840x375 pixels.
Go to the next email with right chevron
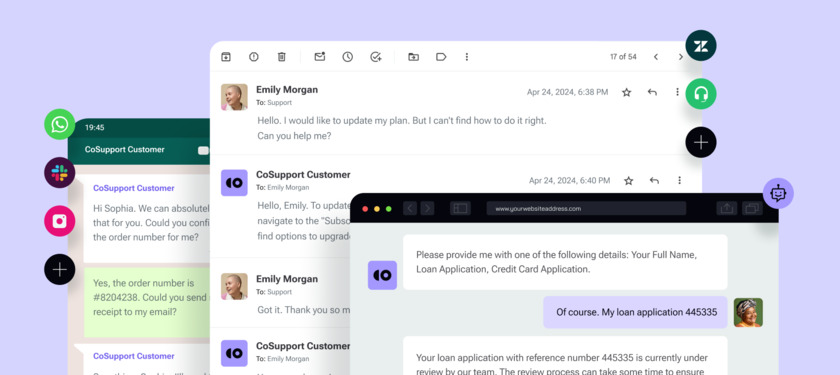click(681, 57)
